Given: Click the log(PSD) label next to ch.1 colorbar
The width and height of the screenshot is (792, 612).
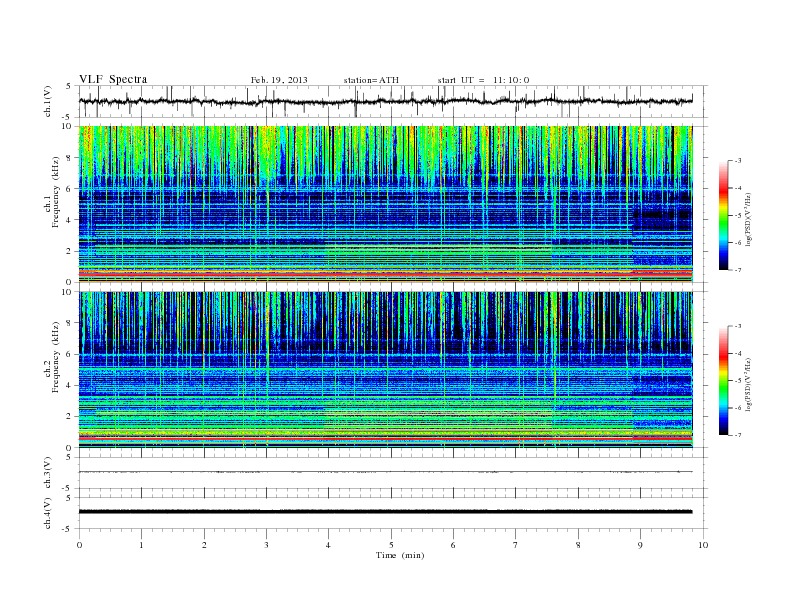Looking at the screenshot, I should (749, 220).
